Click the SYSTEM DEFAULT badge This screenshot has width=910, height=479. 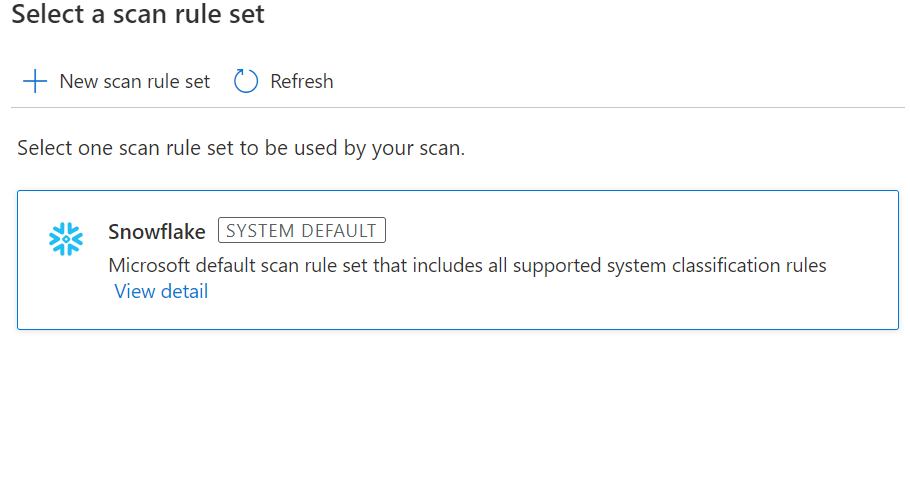(301, 231)
